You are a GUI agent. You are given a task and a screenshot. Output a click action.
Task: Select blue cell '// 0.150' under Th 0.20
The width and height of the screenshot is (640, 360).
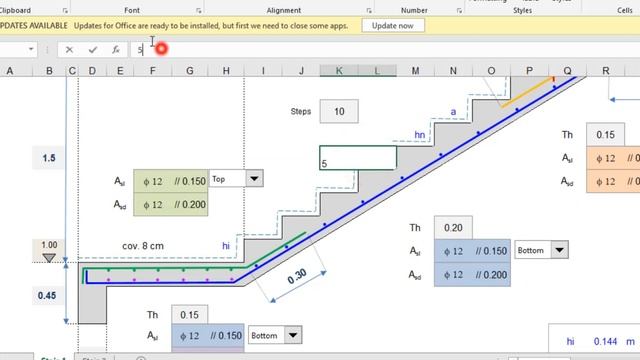(x=491, y=251)
